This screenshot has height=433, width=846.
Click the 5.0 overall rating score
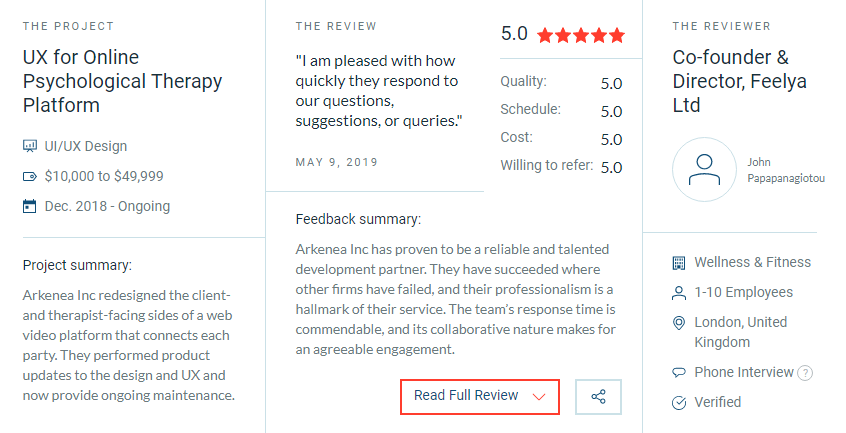pyautogui.click(x=514, y=33)
